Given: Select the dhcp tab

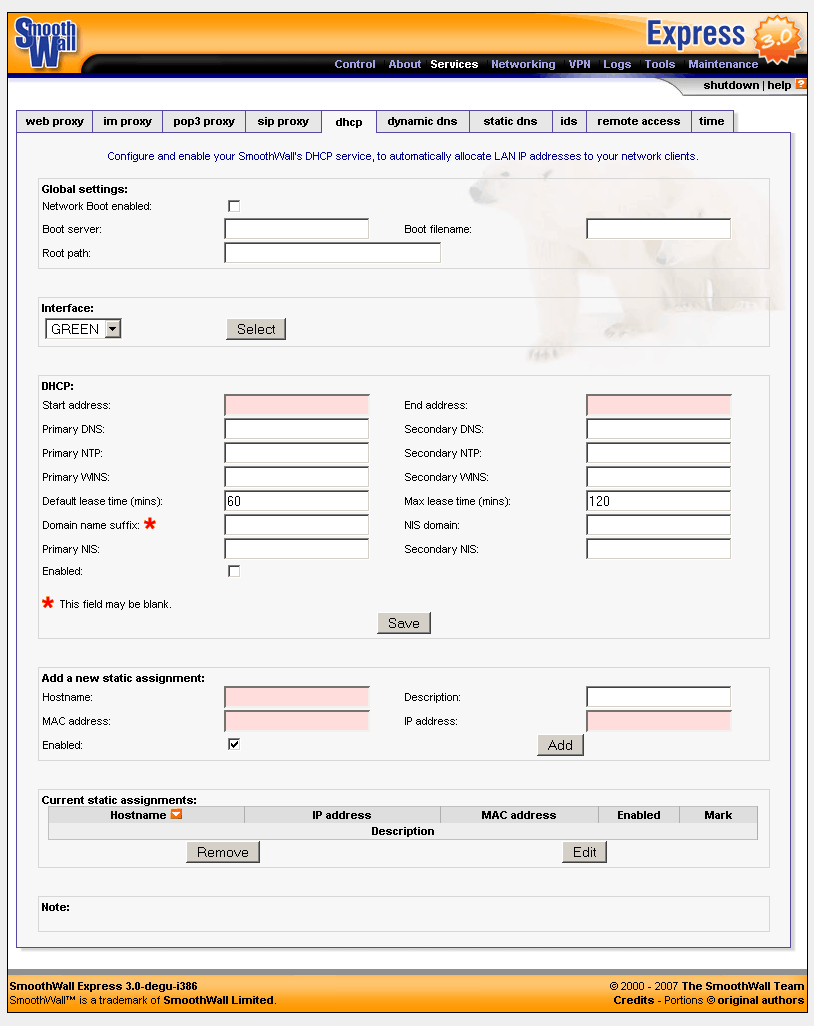Looking at the screenshot, I should point(349,122).
